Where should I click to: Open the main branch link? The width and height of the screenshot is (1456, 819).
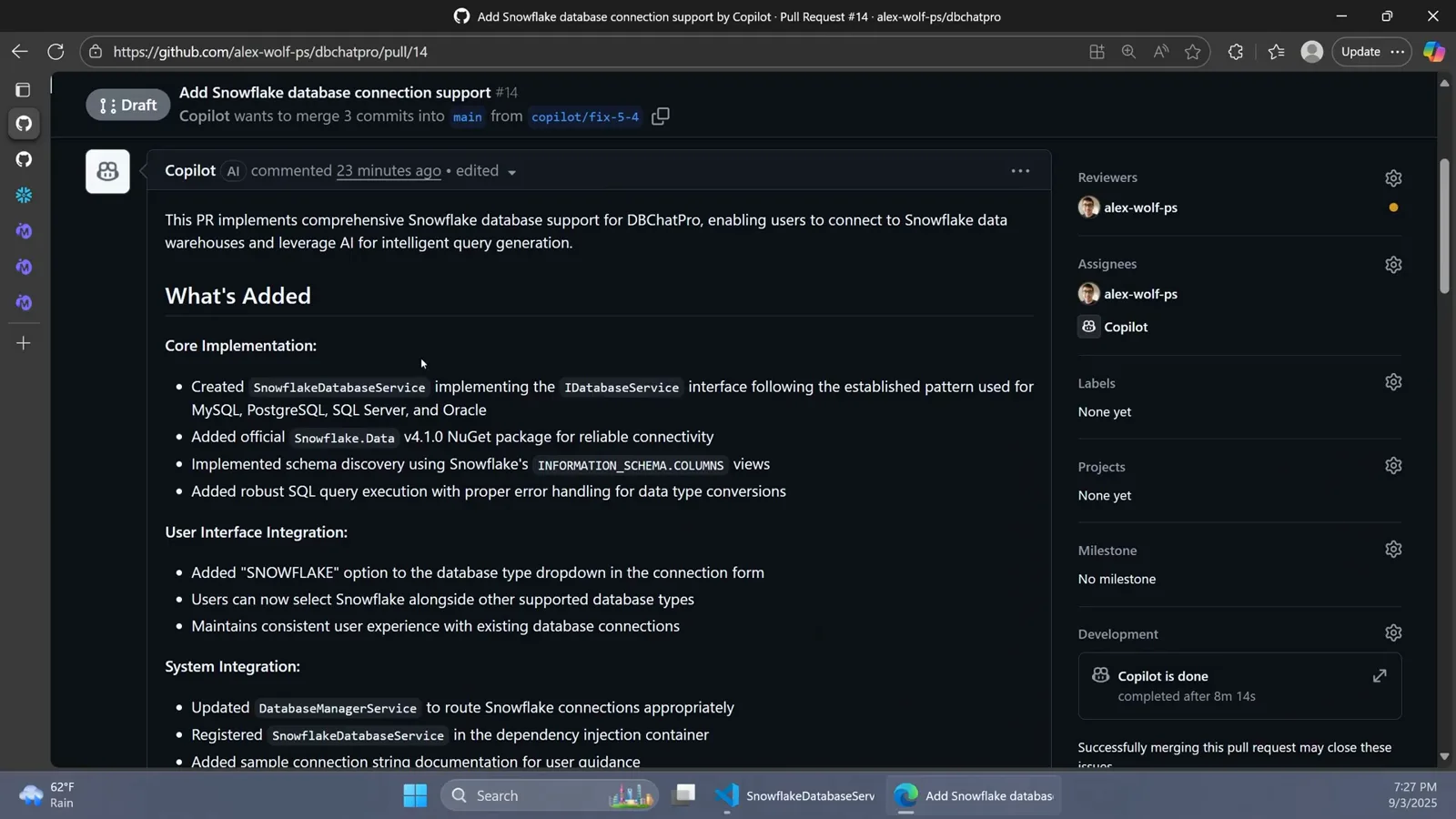point(468,116)
